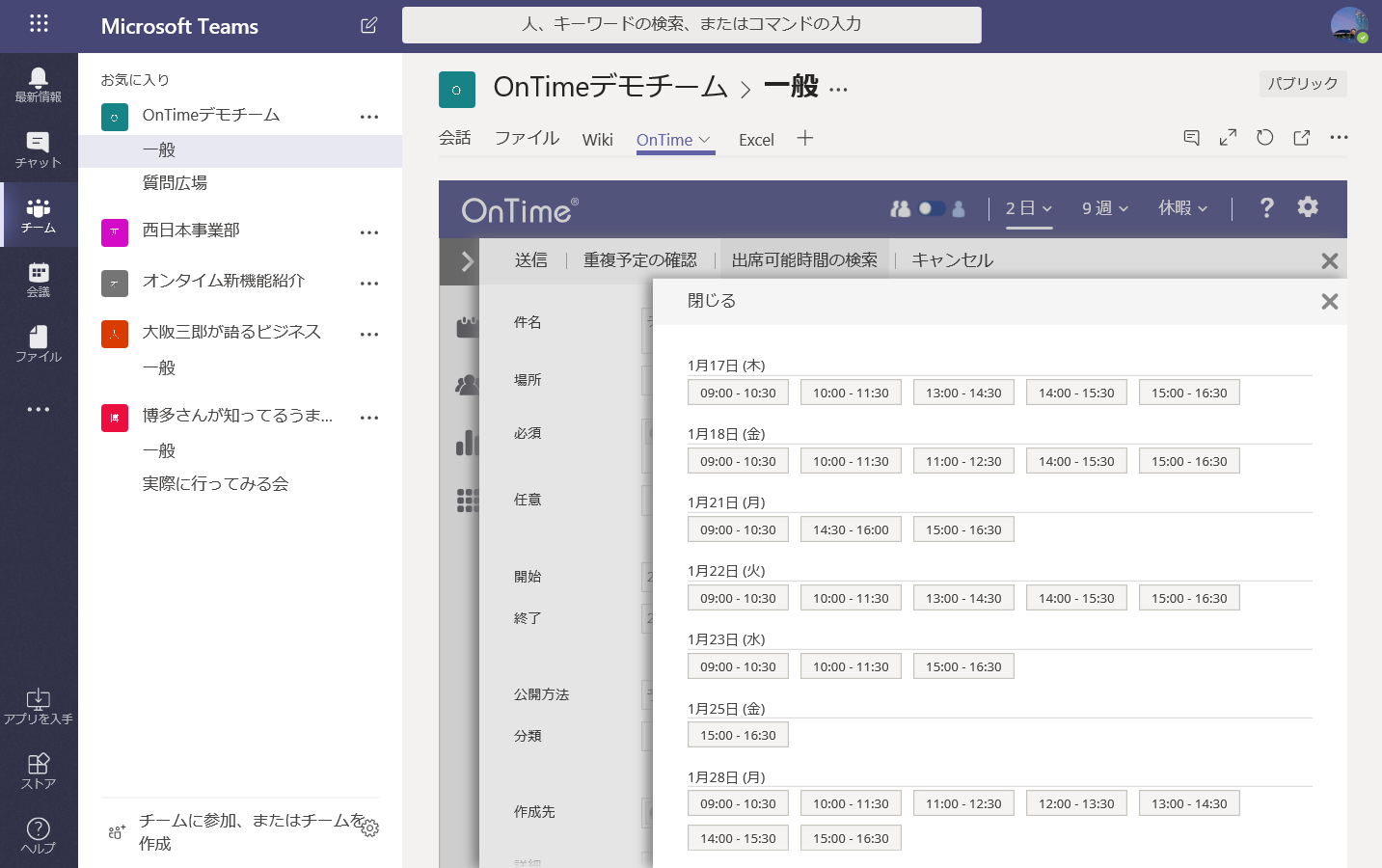The height and width of the screenshot is (868, 1382).
Task: Open tab more options ellipsis
Action: click(x=1339, y=137)
